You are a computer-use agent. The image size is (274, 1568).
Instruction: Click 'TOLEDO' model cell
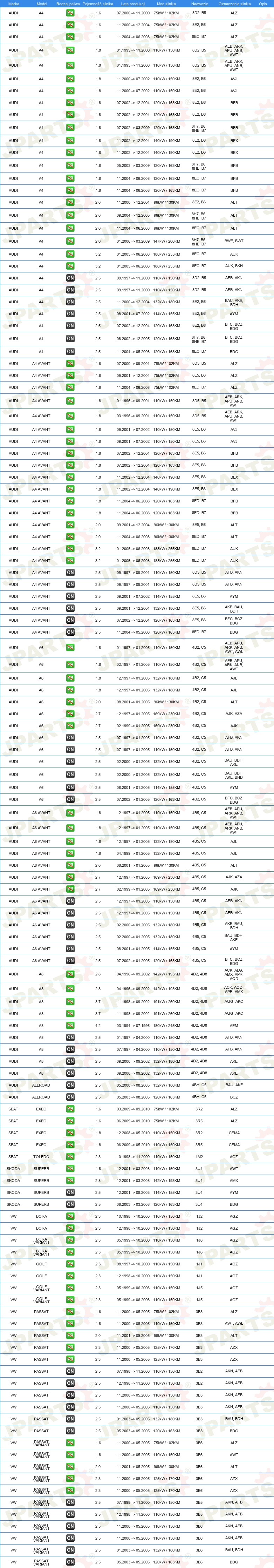click(x=41, y=1157)
